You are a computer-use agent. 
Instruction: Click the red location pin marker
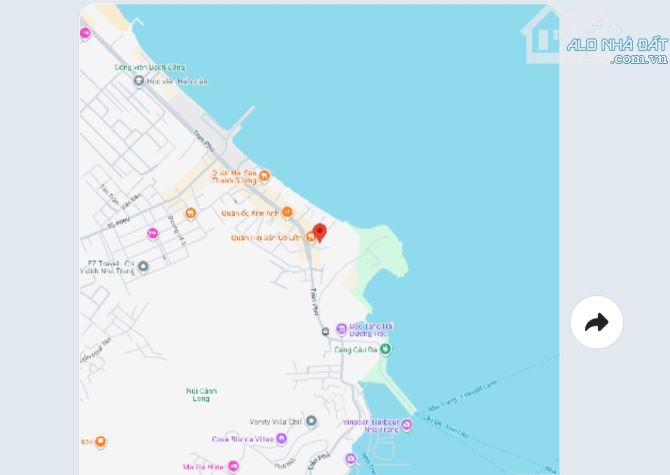coord(320,232)
